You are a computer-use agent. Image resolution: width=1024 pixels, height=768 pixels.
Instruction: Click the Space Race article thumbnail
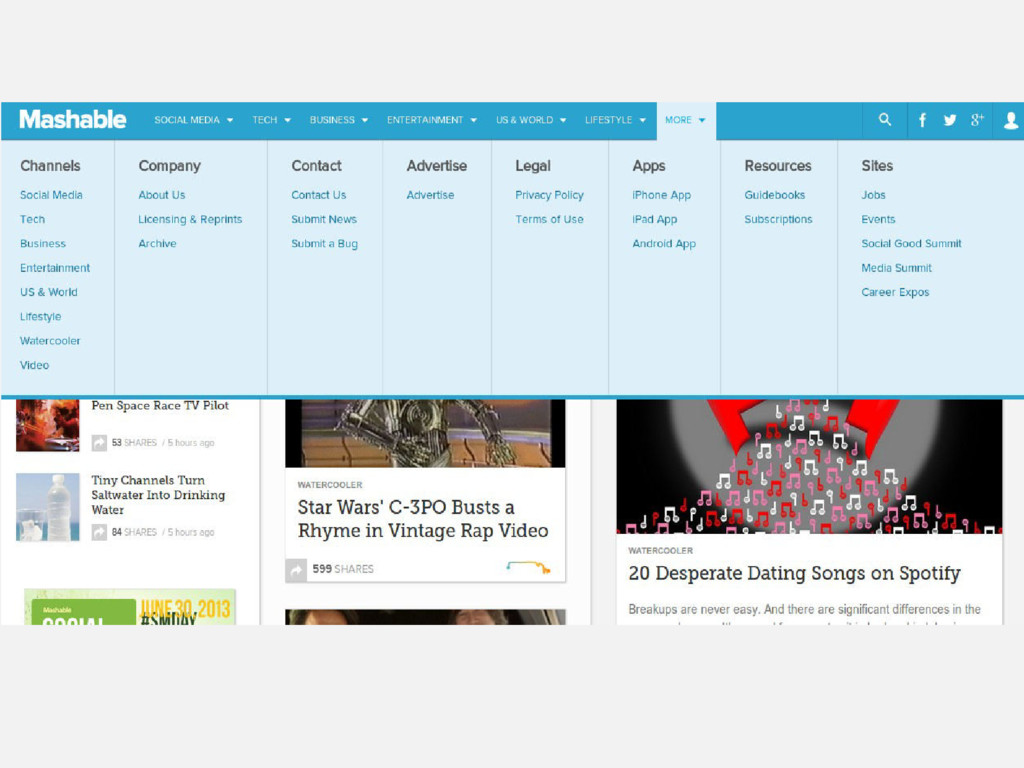[48, 425]
